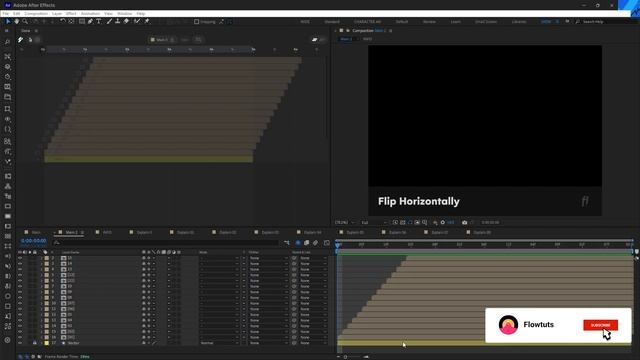Open the Window menu
Screen dimensions: 640x360
point(124,13)
